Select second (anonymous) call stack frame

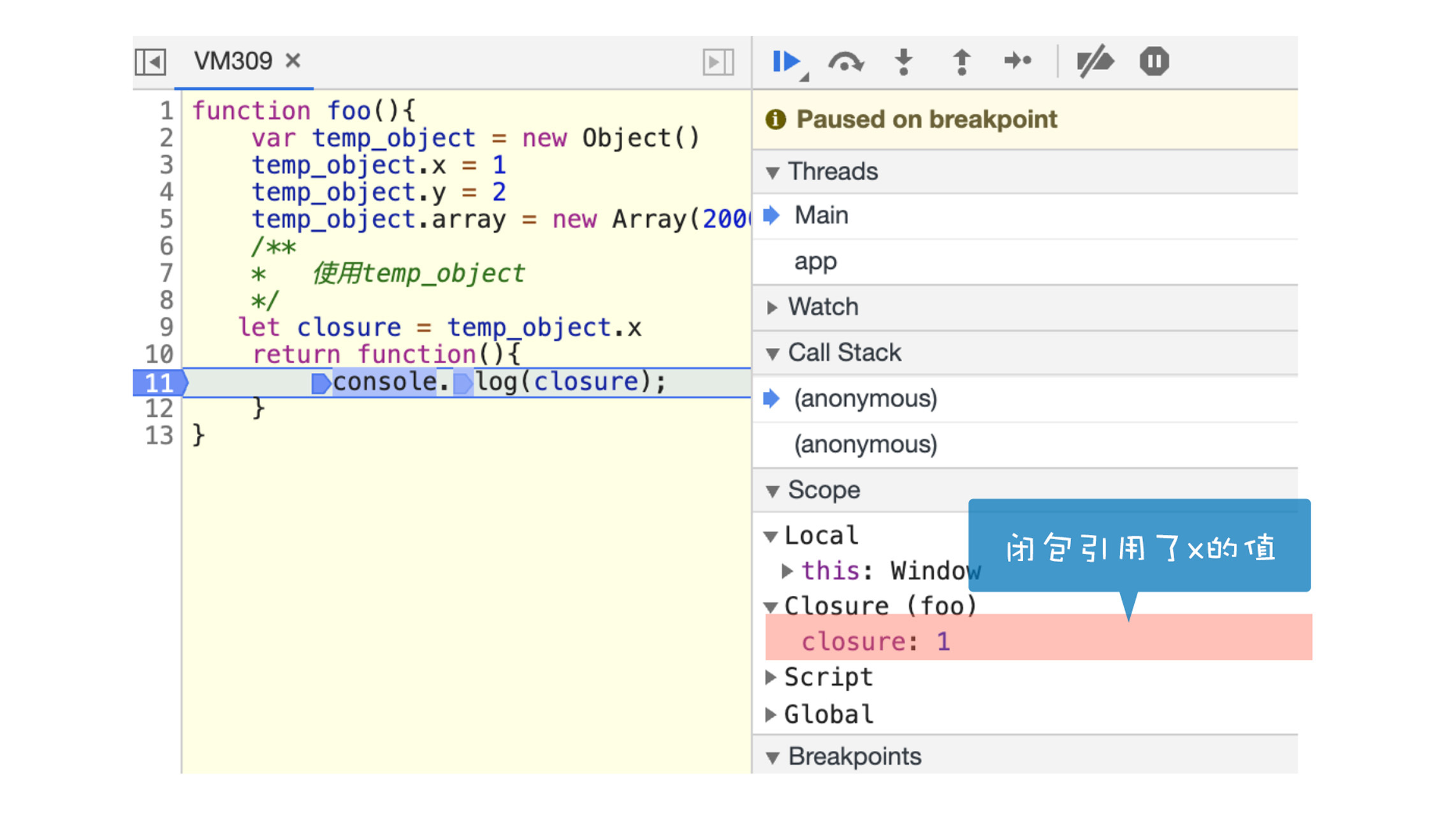point(865,444)
